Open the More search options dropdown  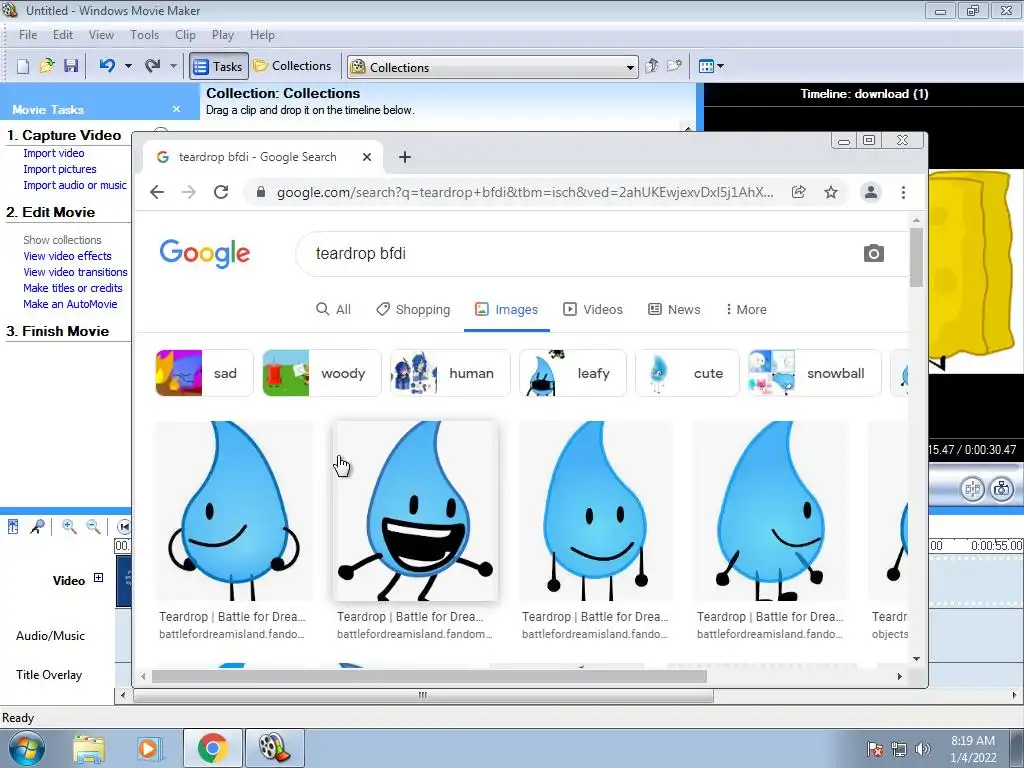click(746, 310)
